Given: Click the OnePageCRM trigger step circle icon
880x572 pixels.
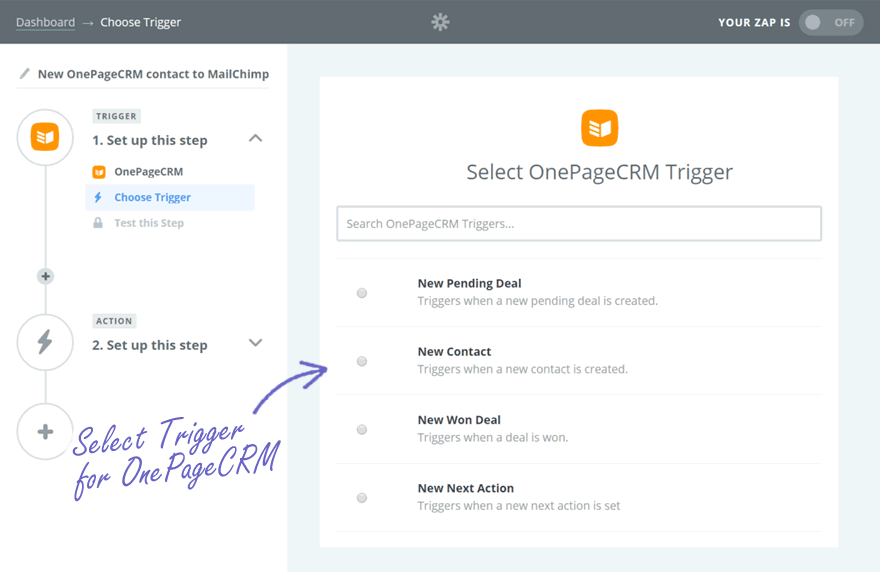Looking at the screenshot, I should (45, 137).
